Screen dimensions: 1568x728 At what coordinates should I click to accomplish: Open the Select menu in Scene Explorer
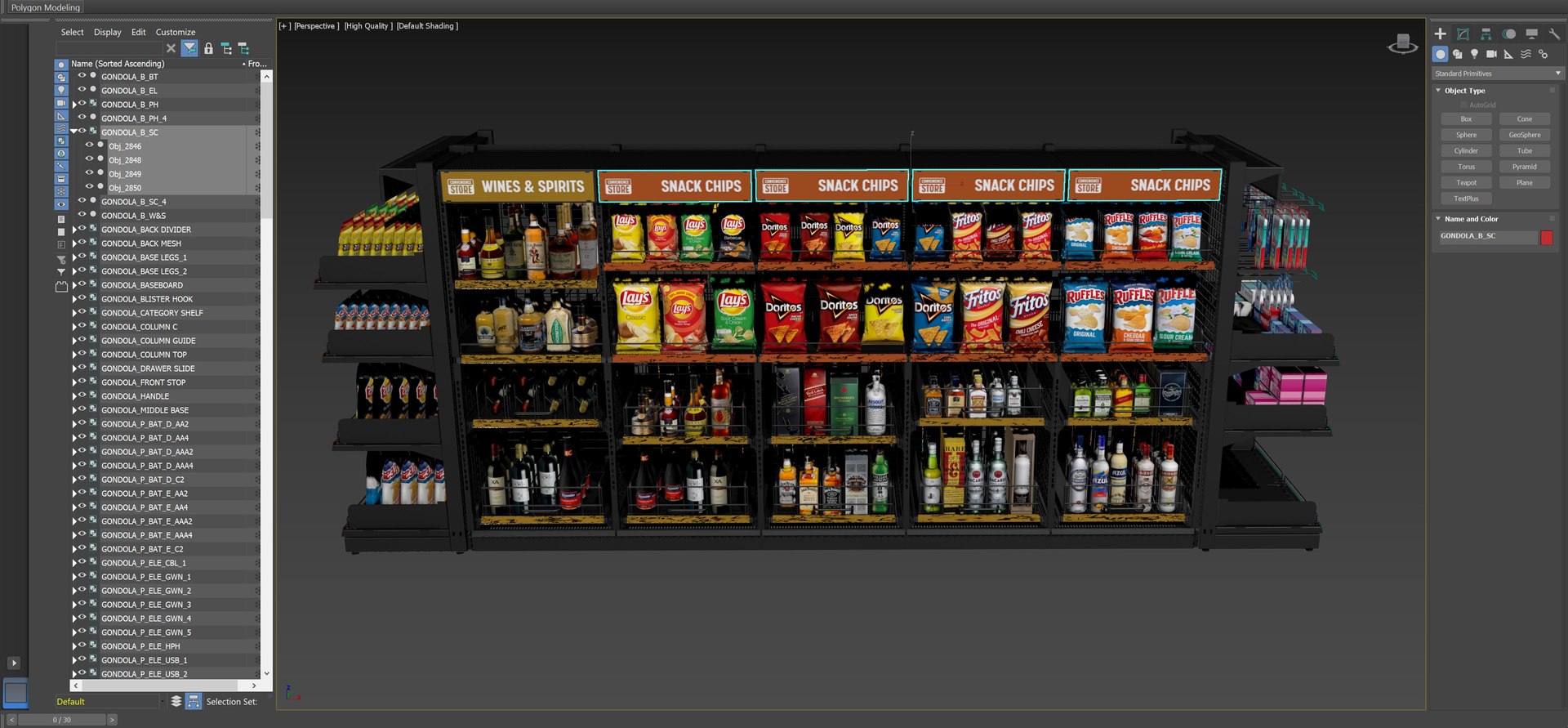[x=72, y=33]
